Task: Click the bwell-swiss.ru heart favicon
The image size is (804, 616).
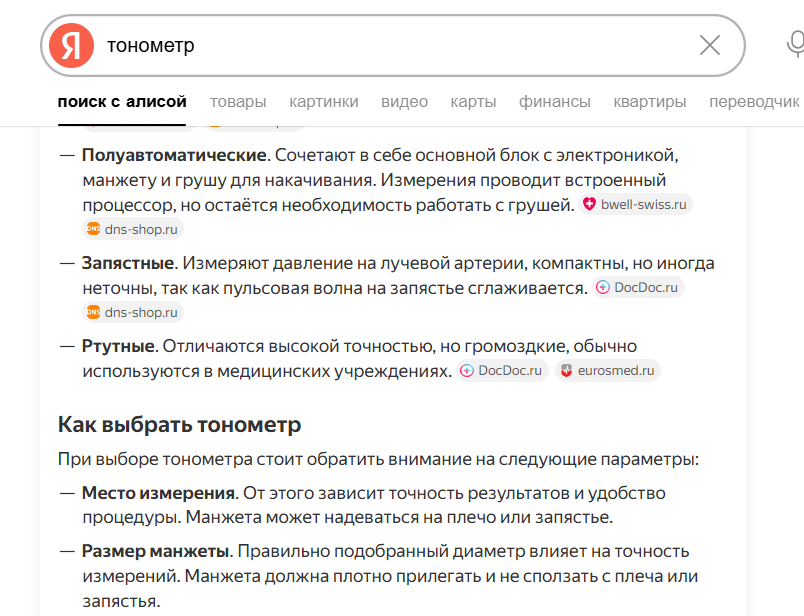Action: coord(589,204)
